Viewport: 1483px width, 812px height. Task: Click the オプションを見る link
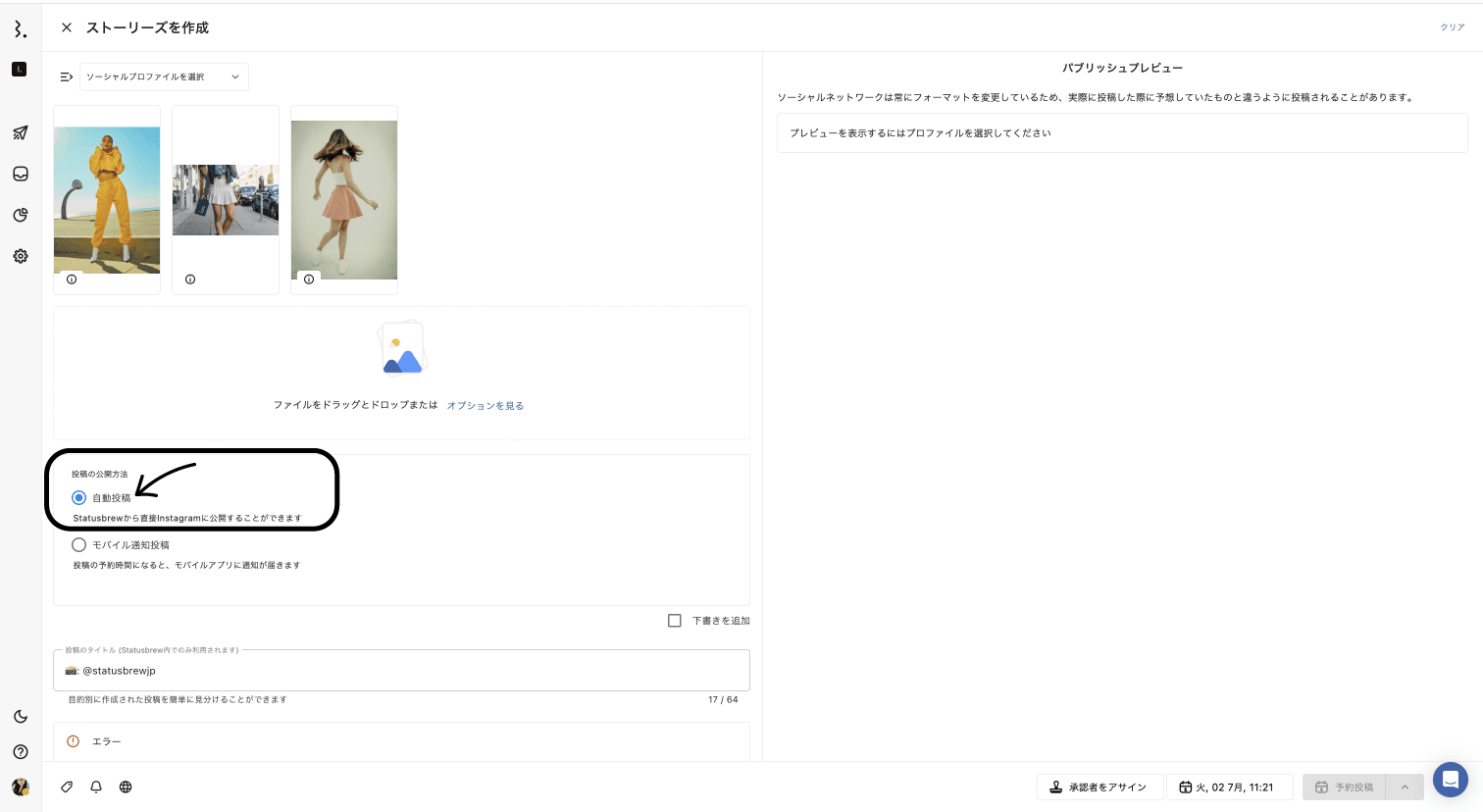pos(485,406)
